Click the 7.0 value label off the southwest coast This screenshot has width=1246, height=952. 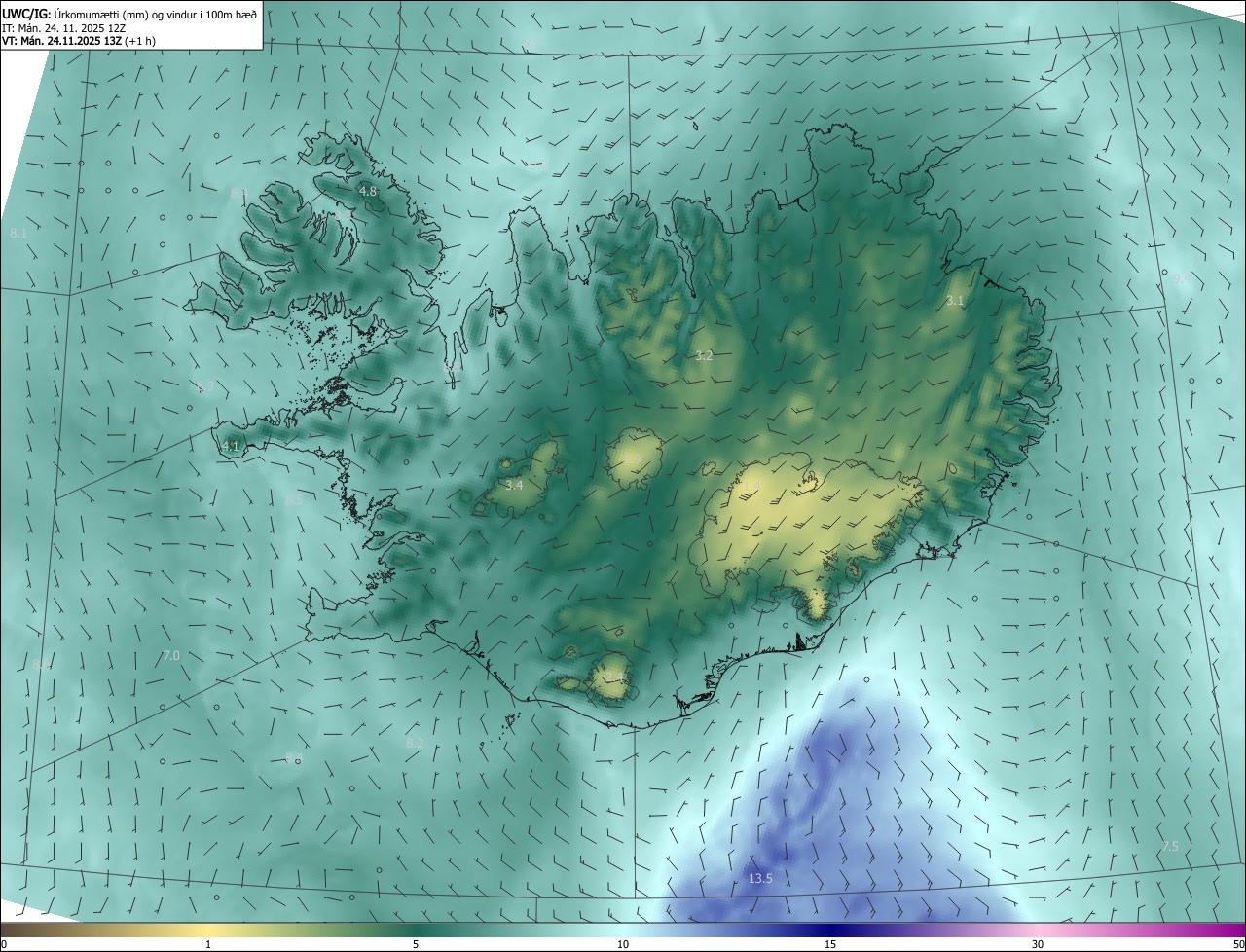(171, 656)
